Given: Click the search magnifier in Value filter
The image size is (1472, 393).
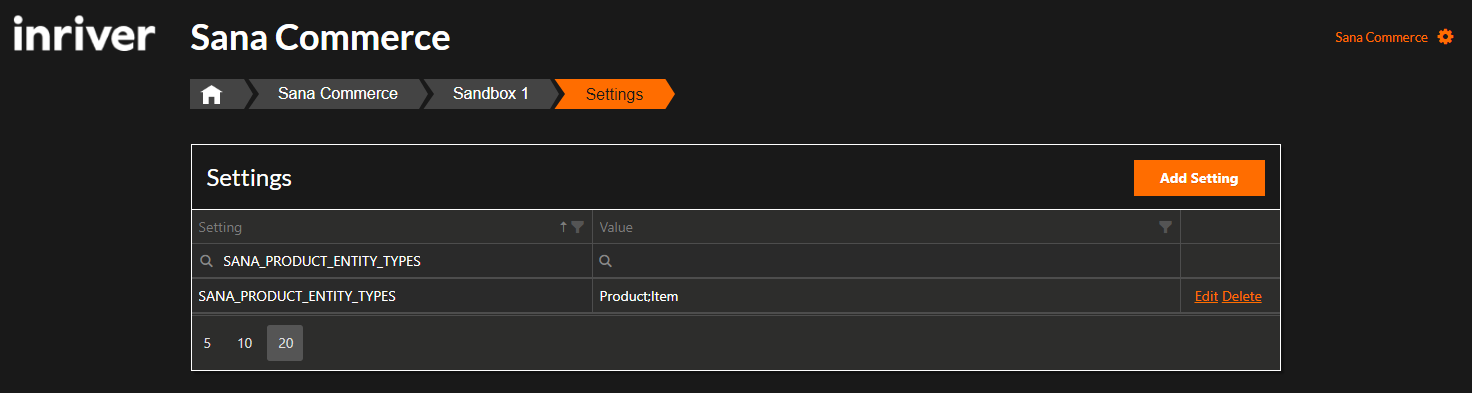Looking at the screenshot, I should [605, 261].
